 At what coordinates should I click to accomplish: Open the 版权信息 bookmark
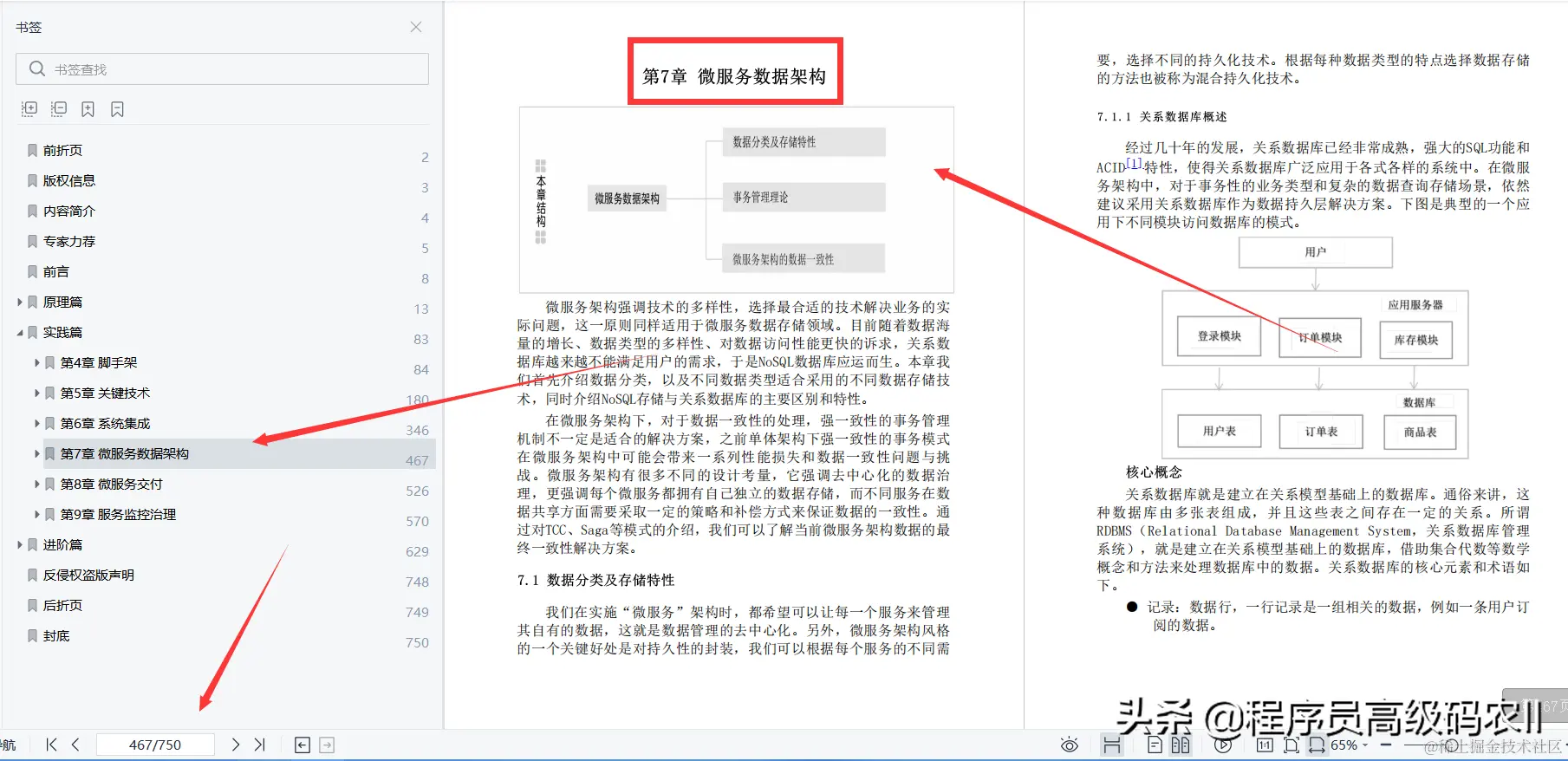tap(69, 180)
